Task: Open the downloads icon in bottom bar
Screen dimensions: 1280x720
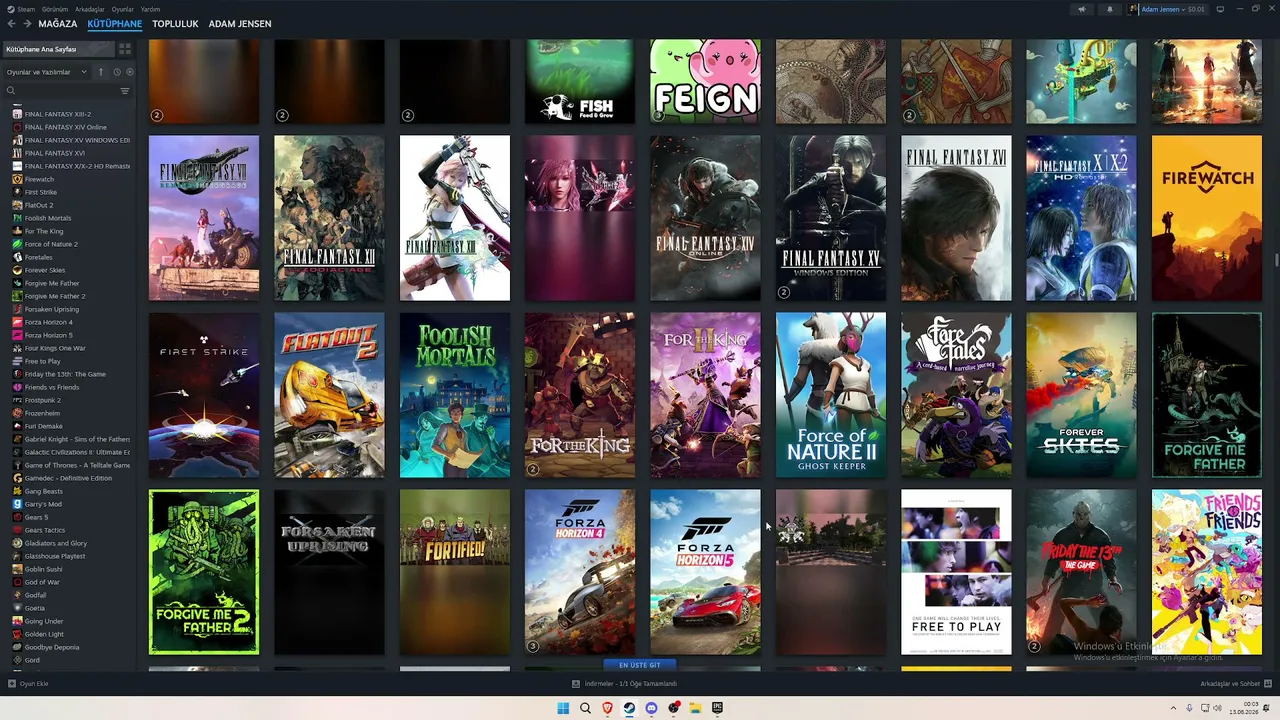Action: tap(576, 684)
